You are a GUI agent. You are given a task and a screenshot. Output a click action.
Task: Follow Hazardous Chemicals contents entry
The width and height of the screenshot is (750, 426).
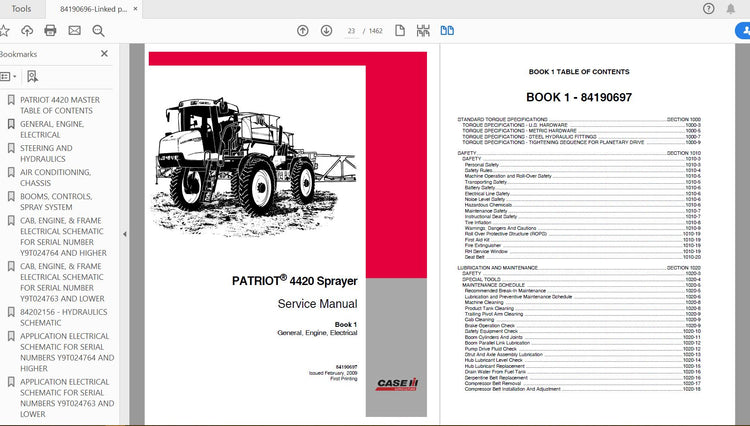[583, 205]
